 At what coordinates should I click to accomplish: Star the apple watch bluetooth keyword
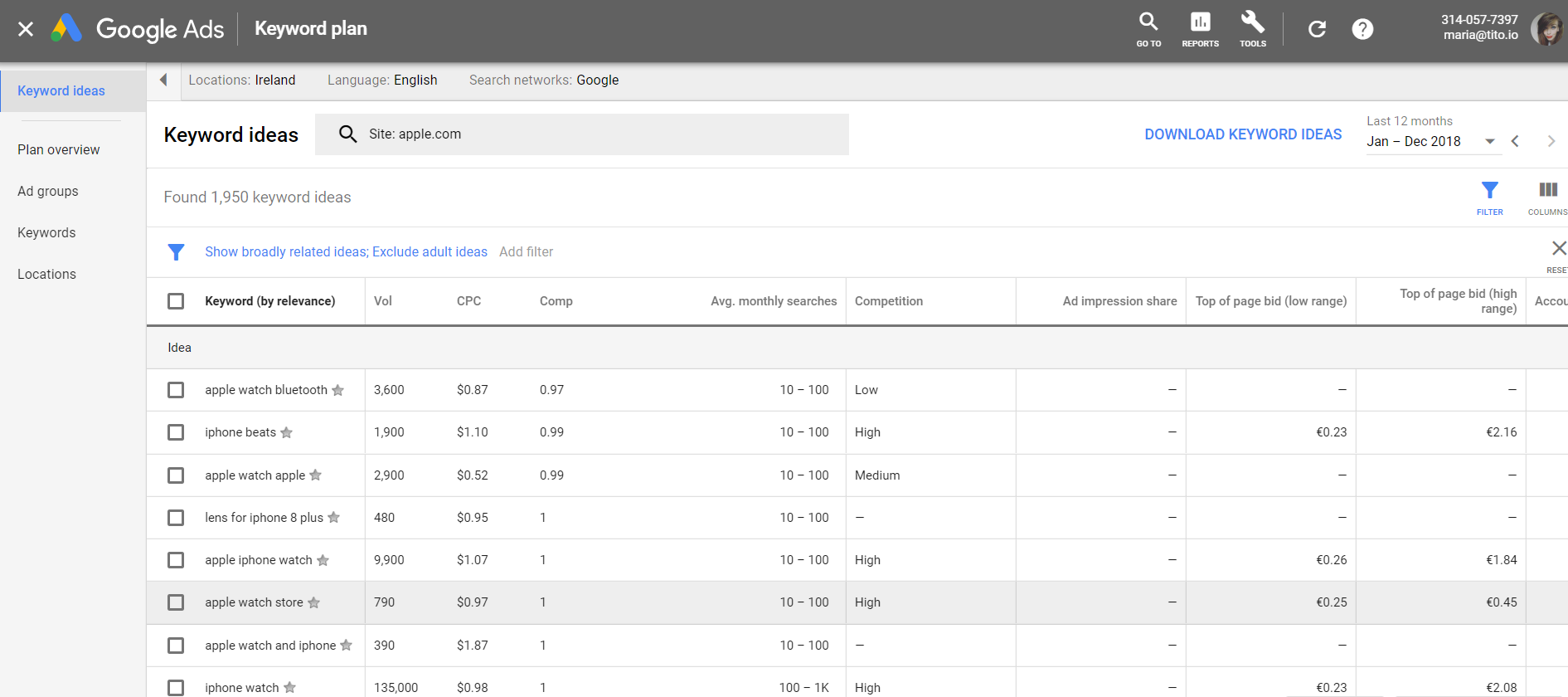point(337,390)
